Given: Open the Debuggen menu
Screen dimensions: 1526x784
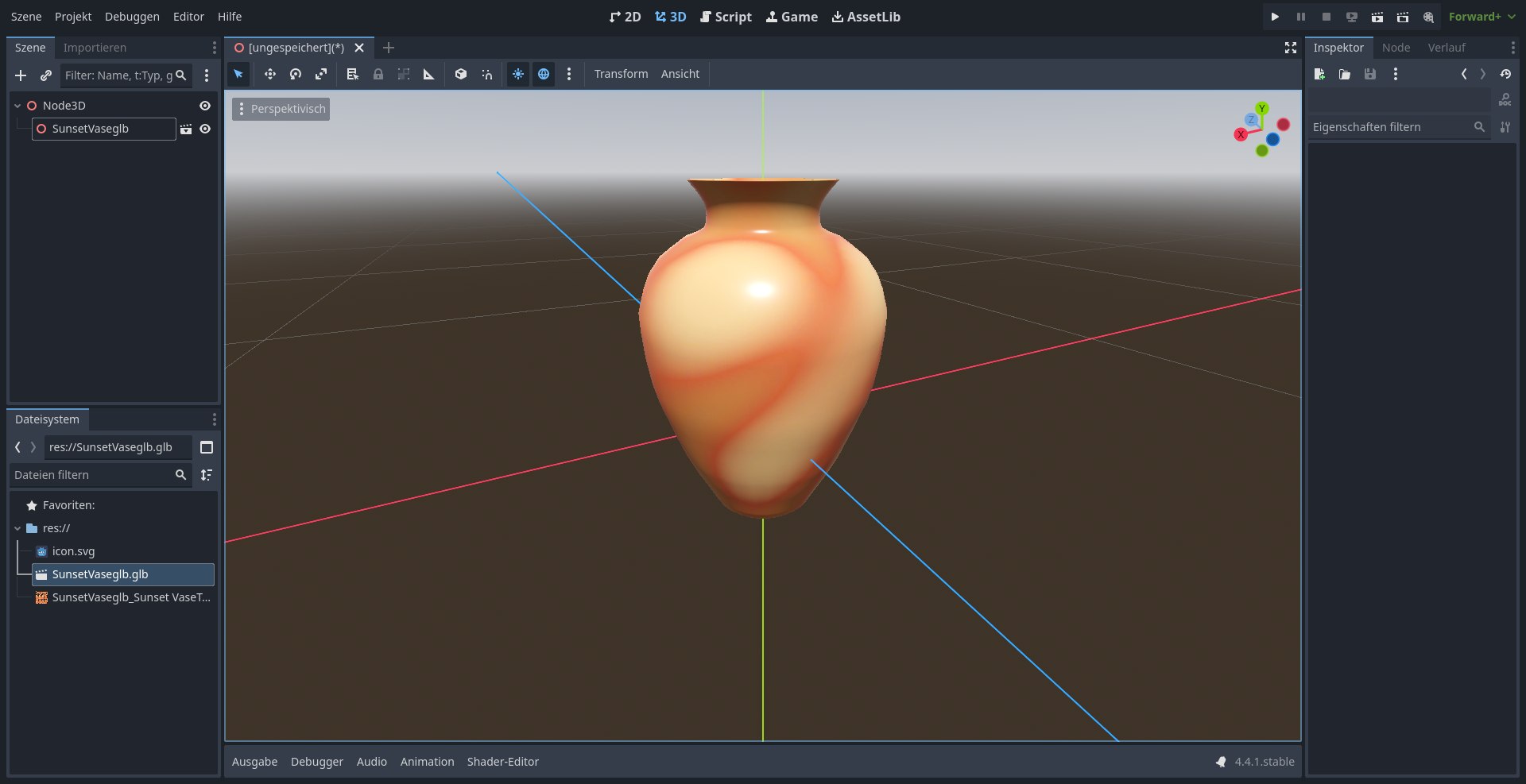Looking at the screenshot, I should coord(132,17).
